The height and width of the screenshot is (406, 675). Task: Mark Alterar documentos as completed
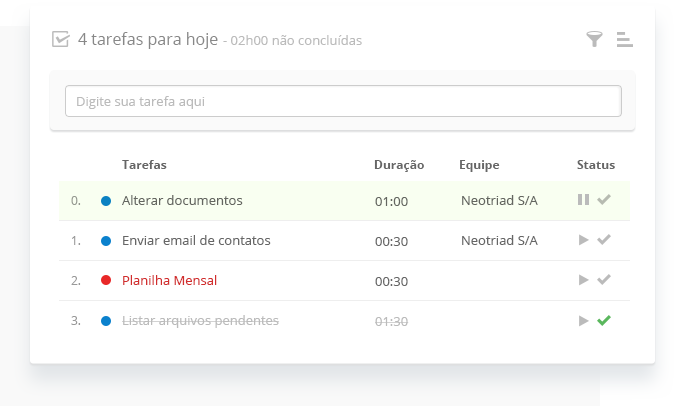tap(604, 200)
